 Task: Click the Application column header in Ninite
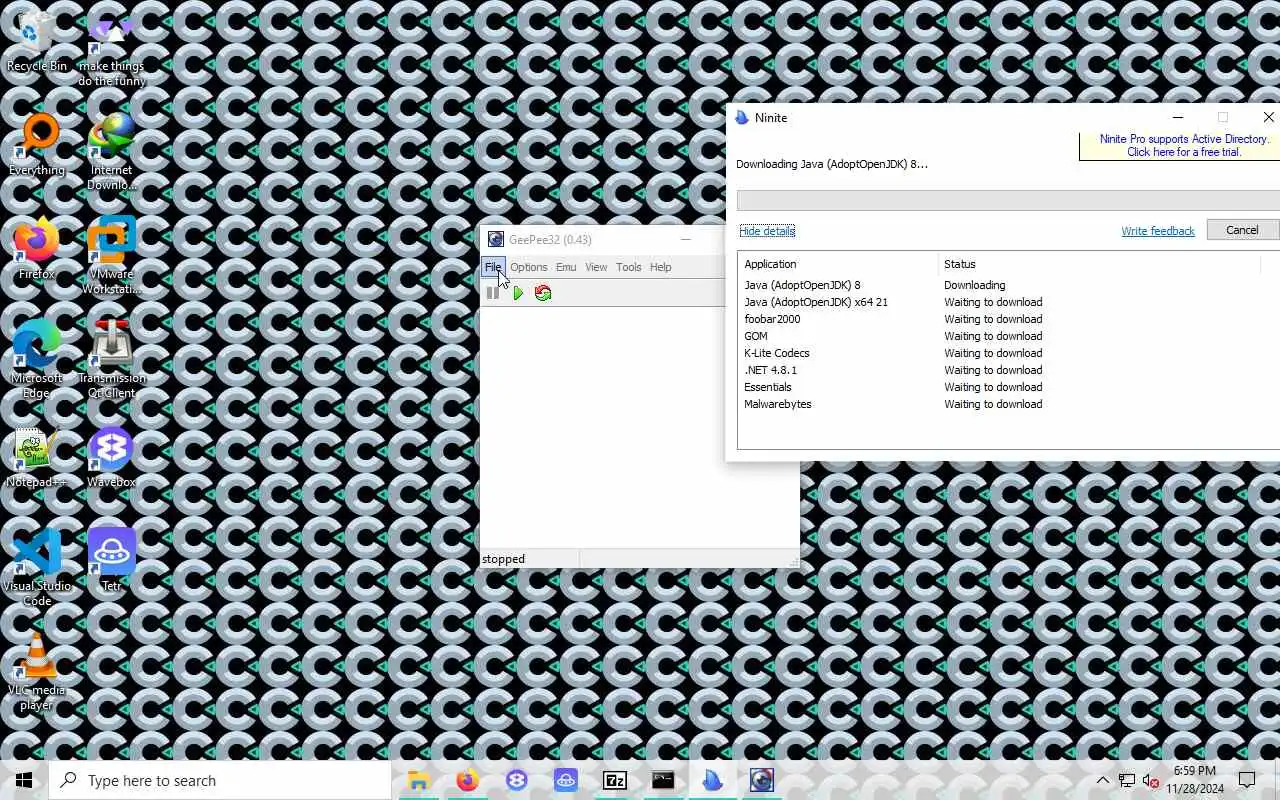point(838,264)
